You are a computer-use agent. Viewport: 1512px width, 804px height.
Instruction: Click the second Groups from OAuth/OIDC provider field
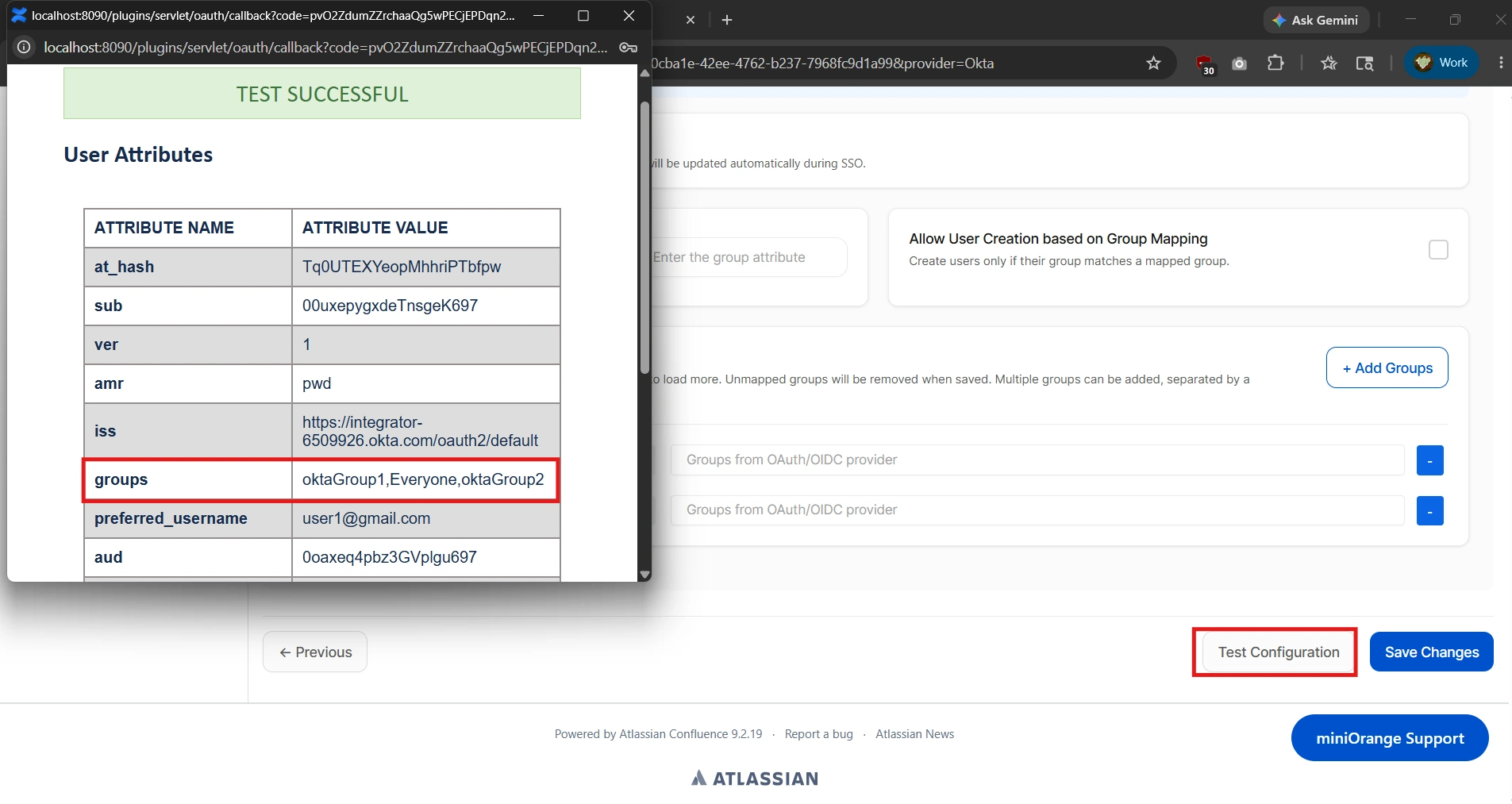point(1037,510)
